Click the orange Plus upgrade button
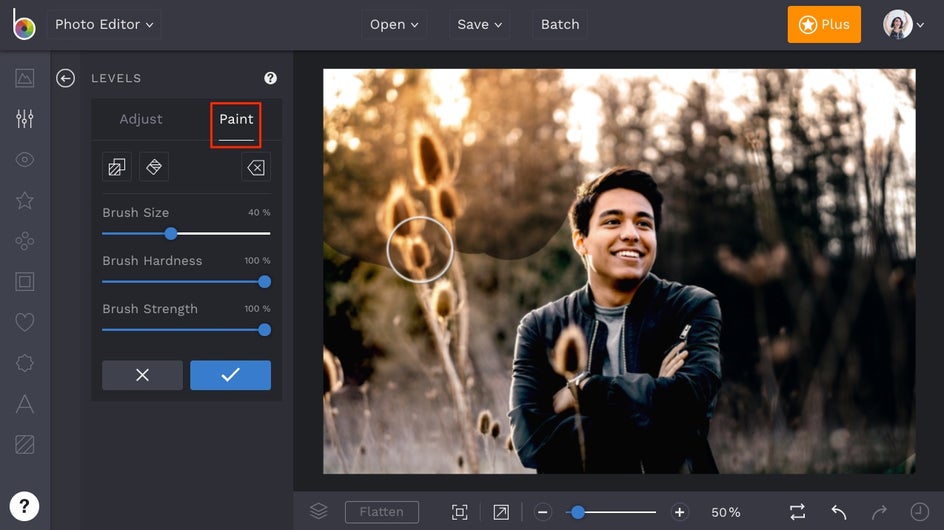 point(824,24)
